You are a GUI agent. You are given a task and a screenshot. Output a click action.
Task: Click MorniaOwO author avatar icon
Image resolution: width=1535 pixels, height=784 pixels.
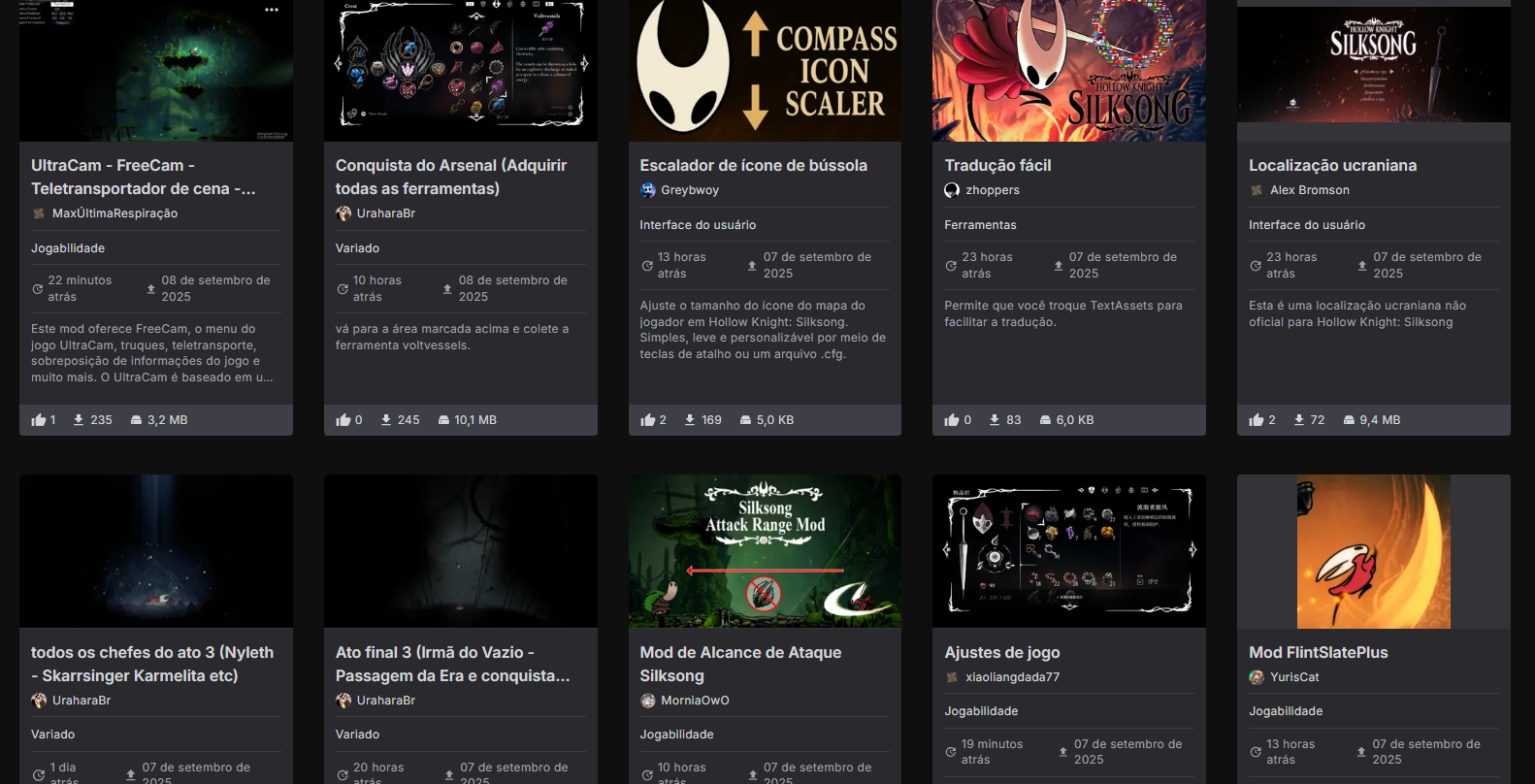(x=648, y=701)
